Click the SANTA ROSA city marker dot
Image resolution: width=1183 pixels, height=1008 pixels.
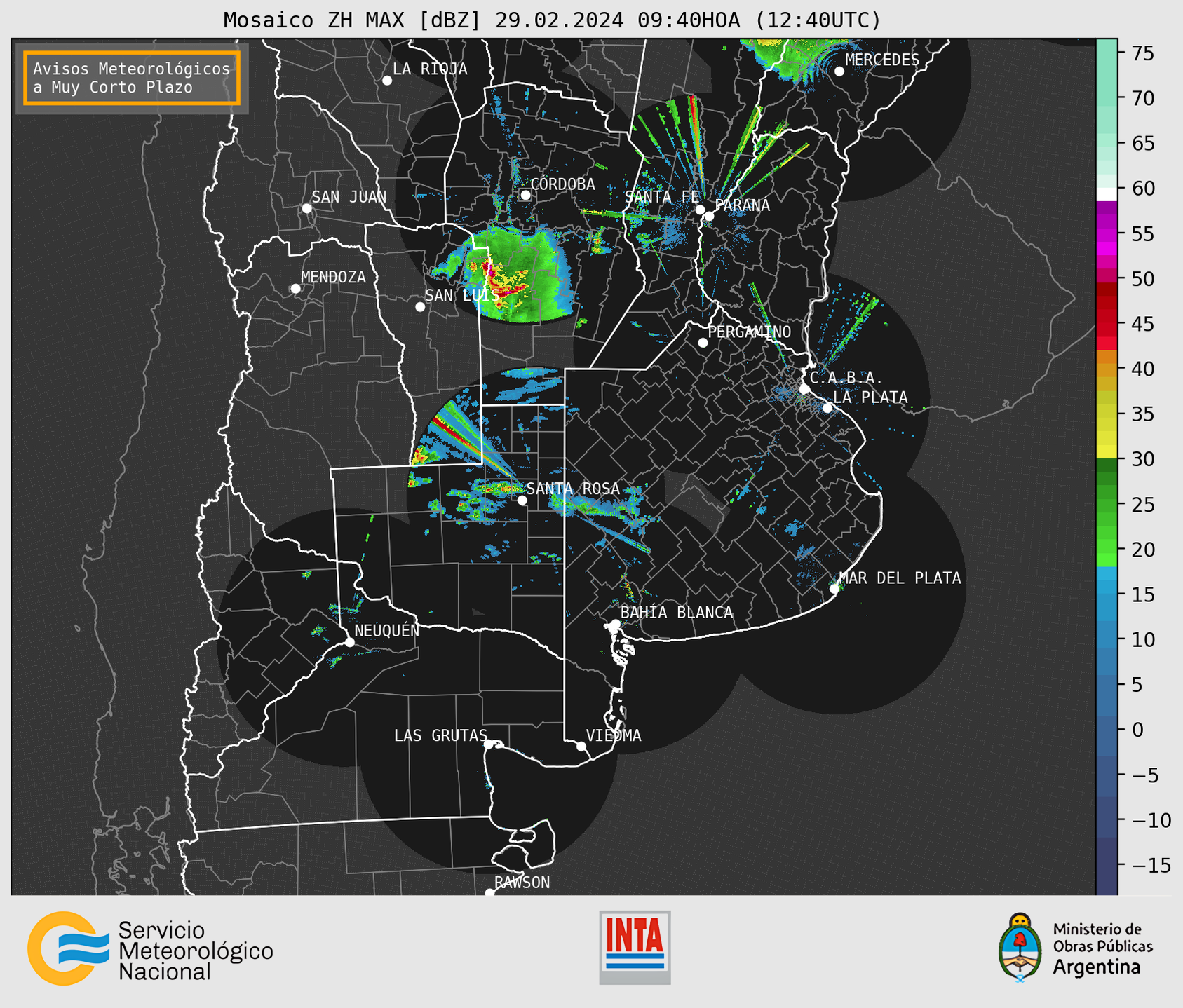[x=522, y=500]
